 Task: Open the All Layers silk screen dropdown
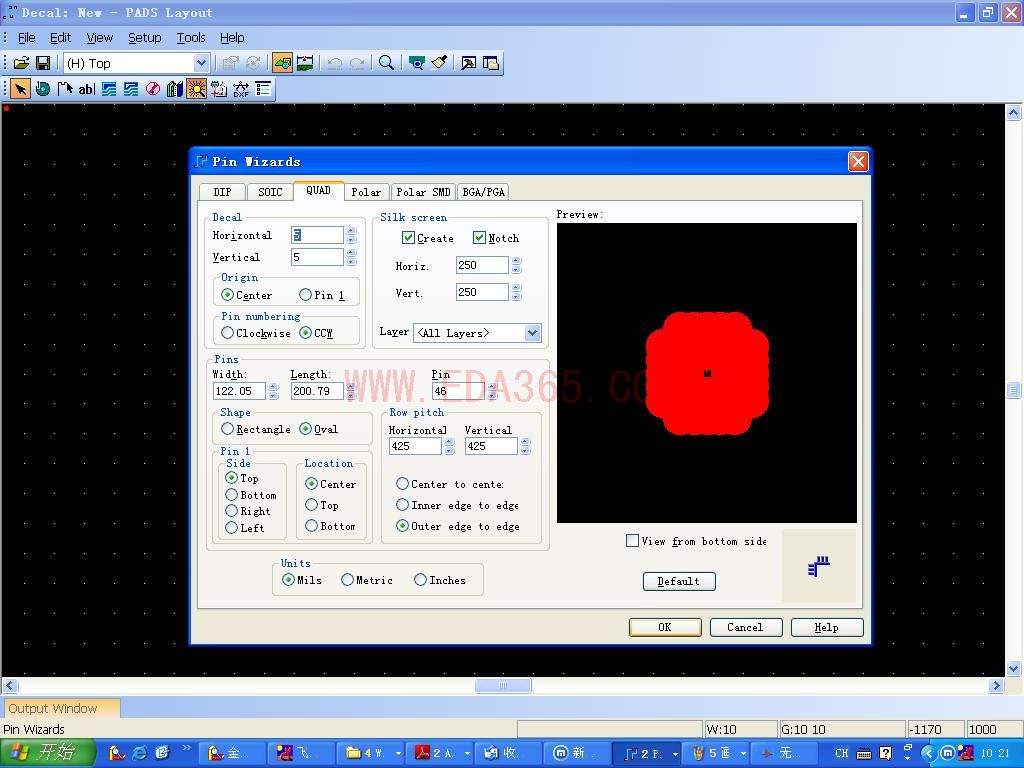pyautogui.click(x=533, y=333)
